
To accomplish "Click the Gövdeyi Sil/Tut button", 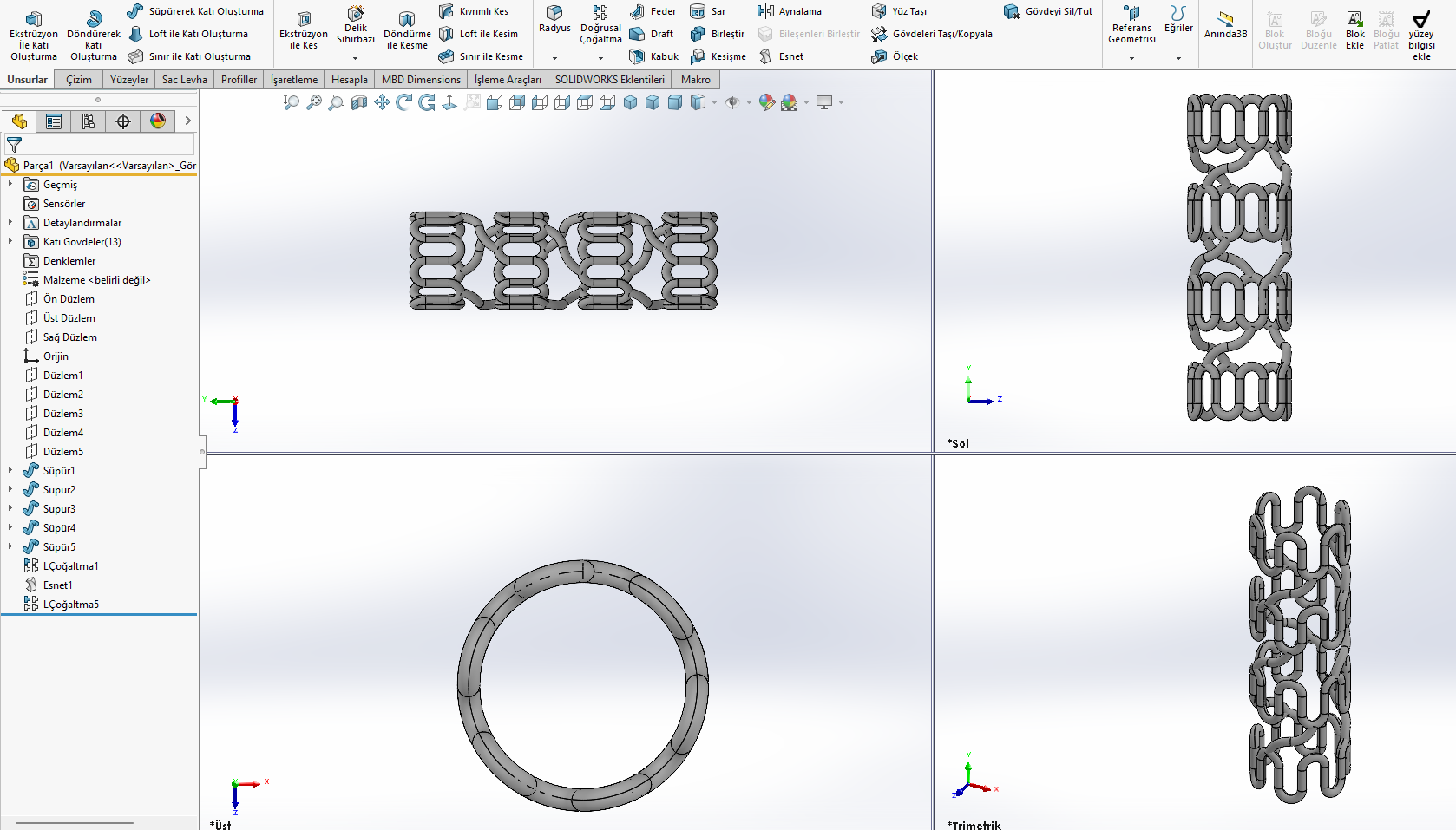I will point(1048,11).
